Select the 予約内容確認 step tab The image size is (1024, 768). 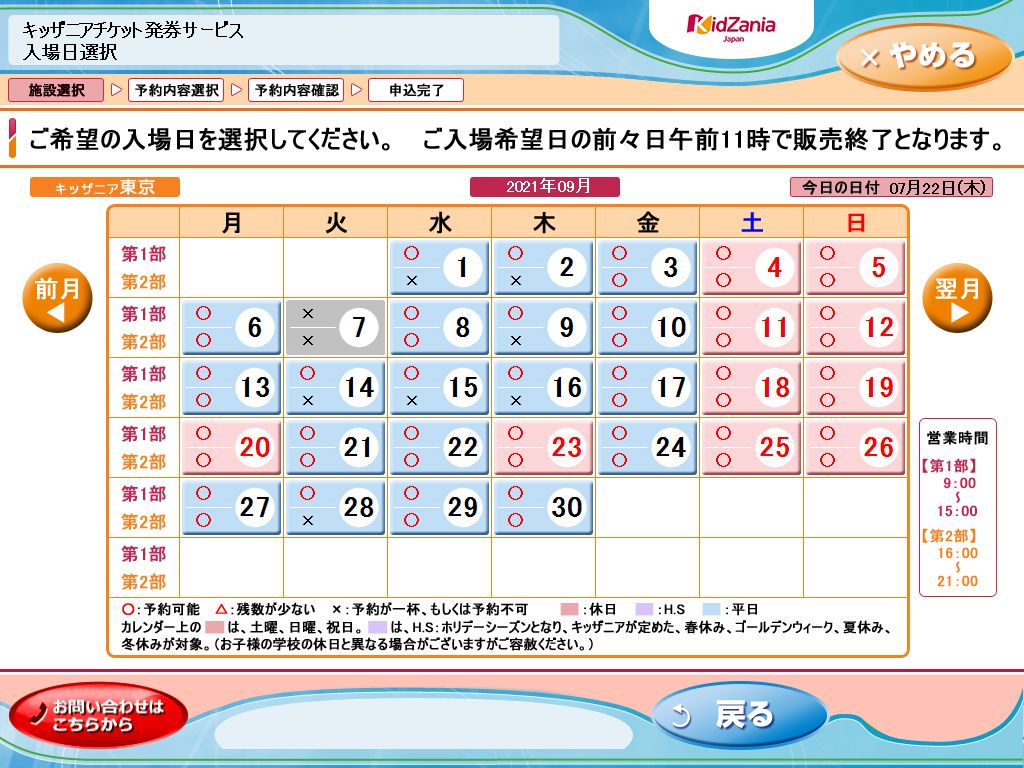[x=296, y=90]
